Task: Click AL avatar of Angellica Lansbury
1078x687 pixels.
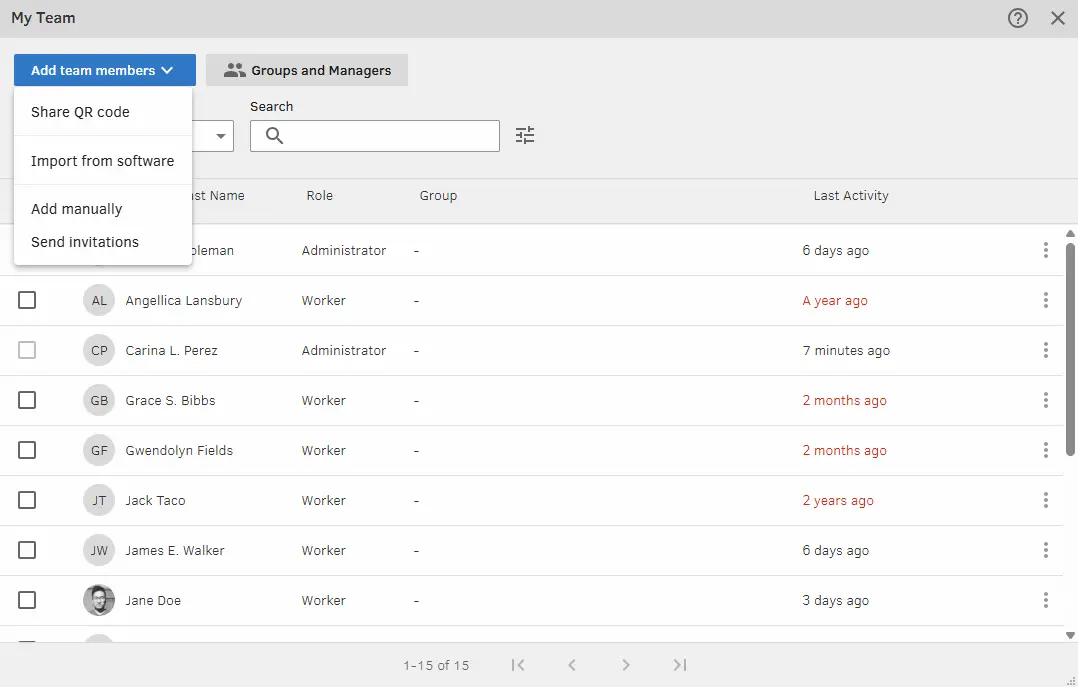Action: [x=99, y=301]
